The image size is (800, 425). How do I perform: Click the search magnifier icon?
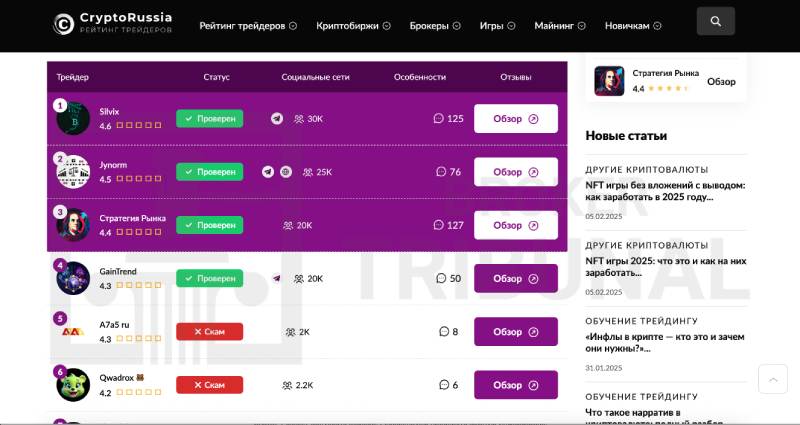[715, 21]
